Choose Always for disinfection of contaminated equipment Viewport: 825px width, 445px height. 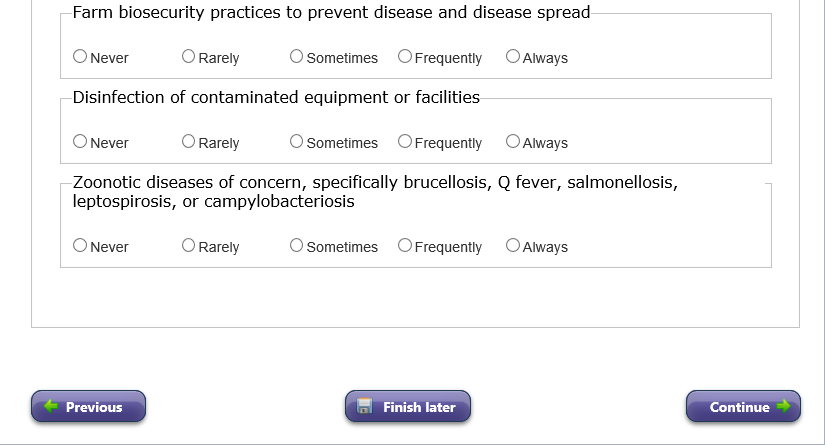[512, 142]
